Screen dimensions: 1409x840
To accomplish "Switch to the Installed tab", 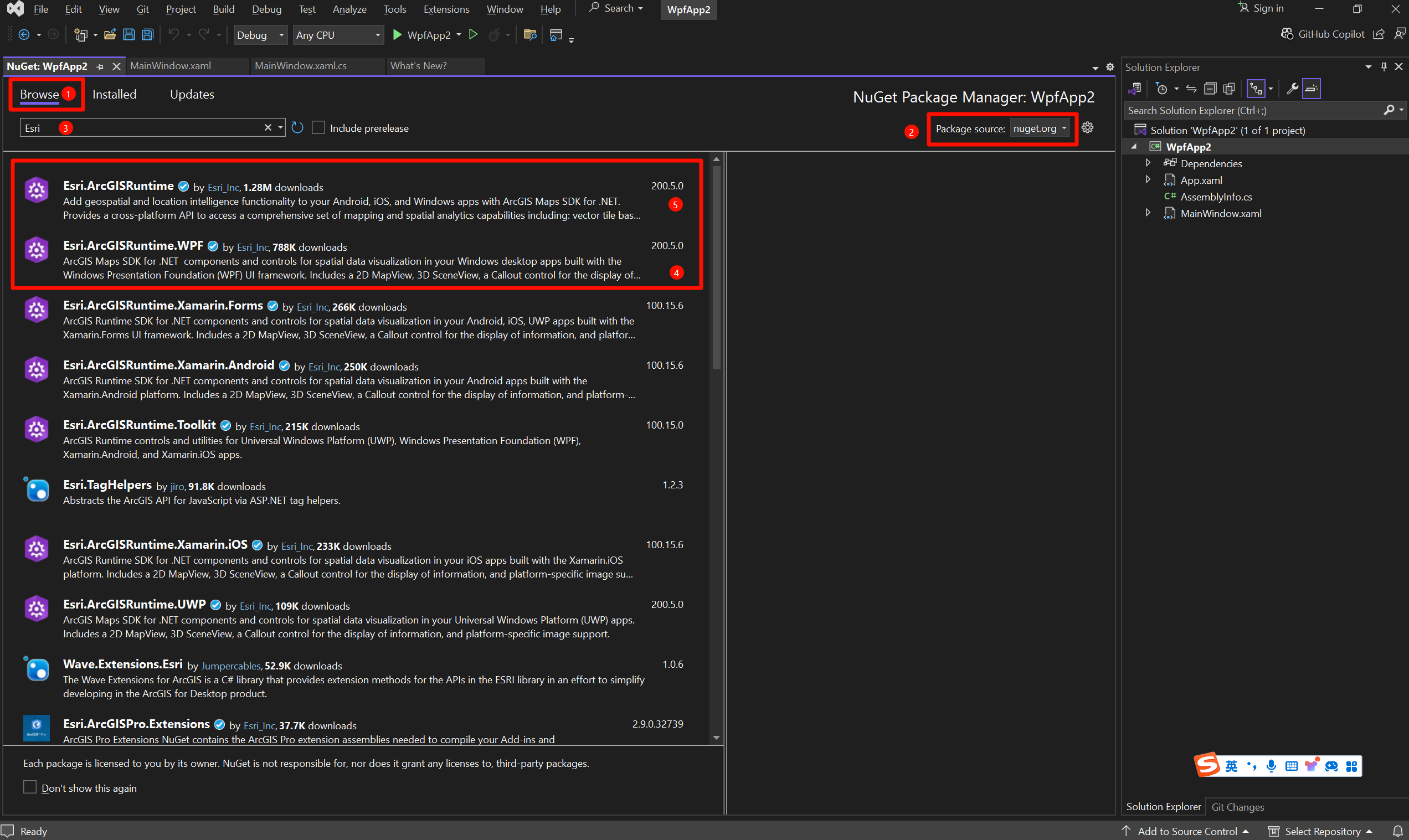I will [114, 94].
